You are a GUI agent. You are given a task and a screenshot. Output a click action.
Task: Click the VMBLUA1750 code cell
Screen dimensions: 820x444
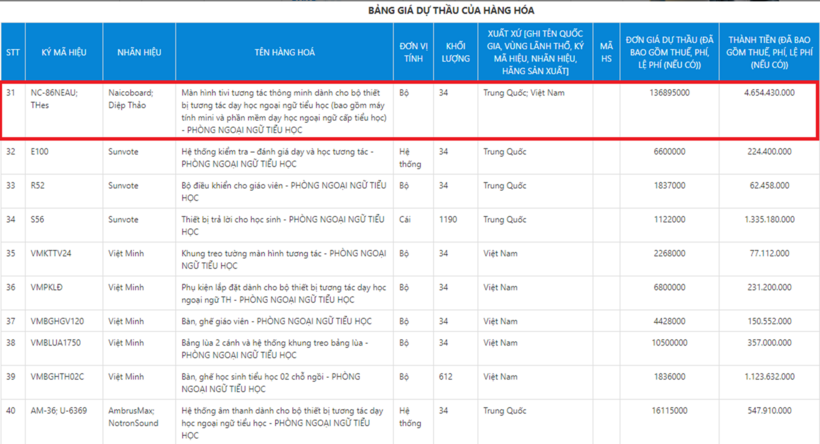coord(57,343)
